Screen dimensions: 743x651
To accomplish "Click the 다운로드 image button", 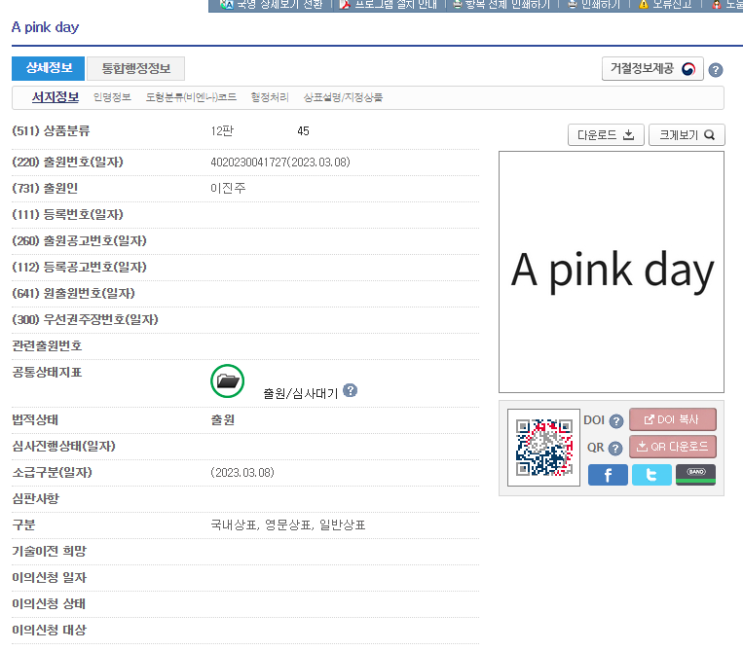I will (606, 135).
